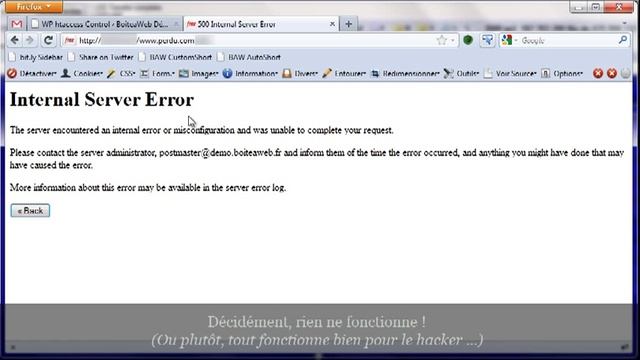Click the first red error indicator icon
This screenshot has width=640, height=360.
pos(598,73)
